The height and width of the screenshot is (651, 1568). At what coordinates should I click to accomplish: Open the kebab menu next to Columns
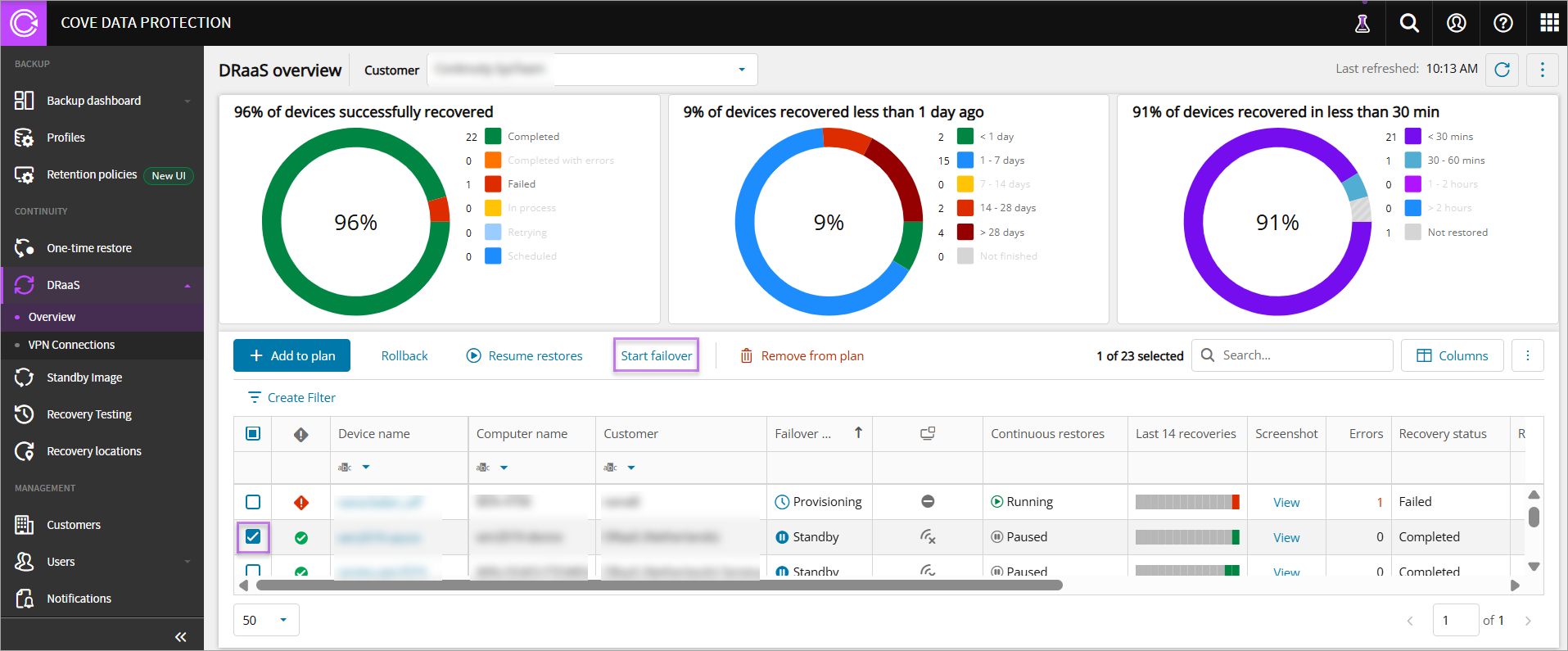pos(1527,355)
